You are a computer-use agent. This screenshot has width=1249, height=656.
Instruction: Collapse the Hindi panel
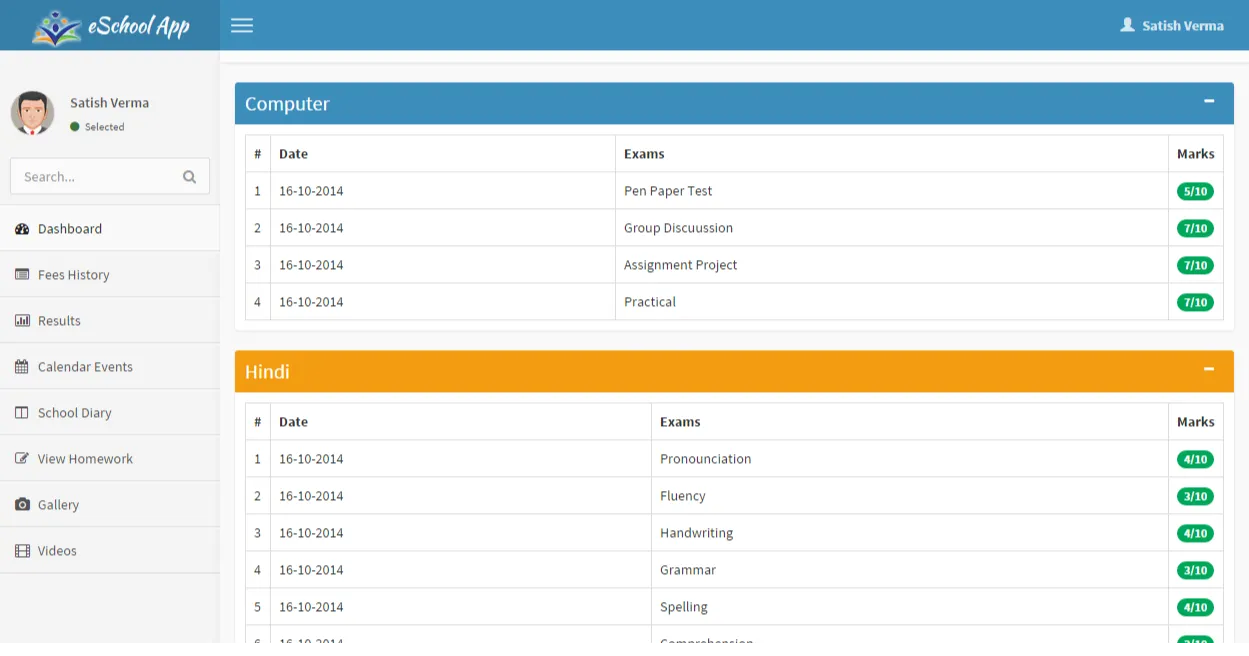click(x=1208, y=370)
